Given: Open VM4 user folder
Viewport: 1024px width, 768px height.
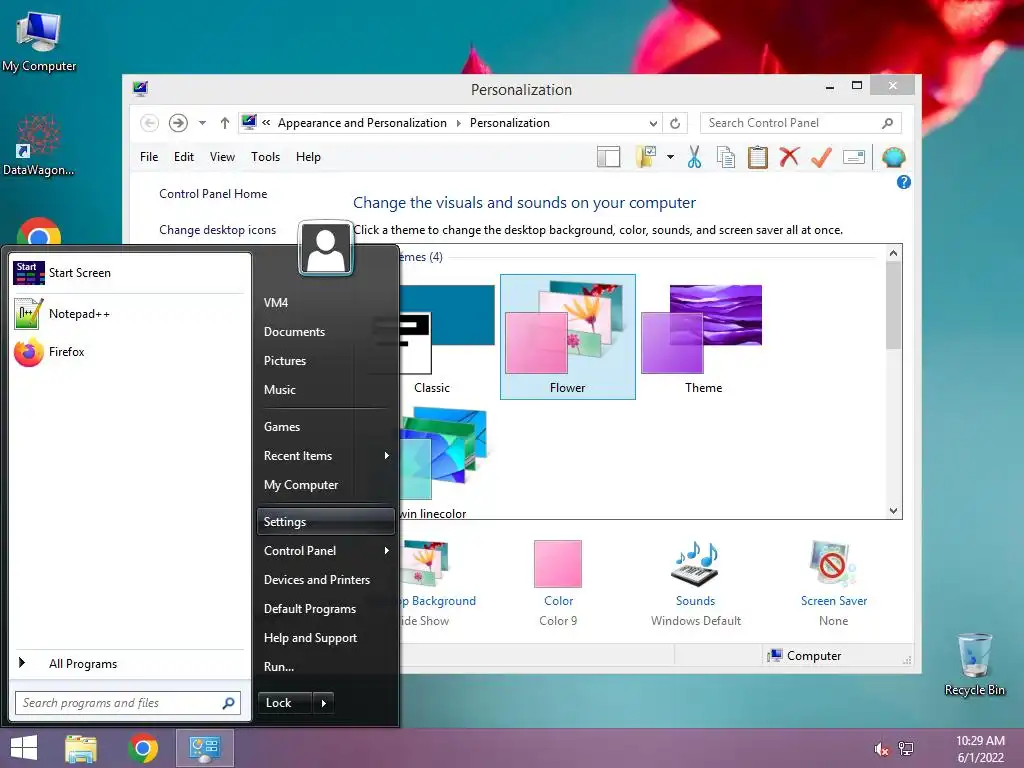Looking at the screenshot, I should (x=325, y=303).
